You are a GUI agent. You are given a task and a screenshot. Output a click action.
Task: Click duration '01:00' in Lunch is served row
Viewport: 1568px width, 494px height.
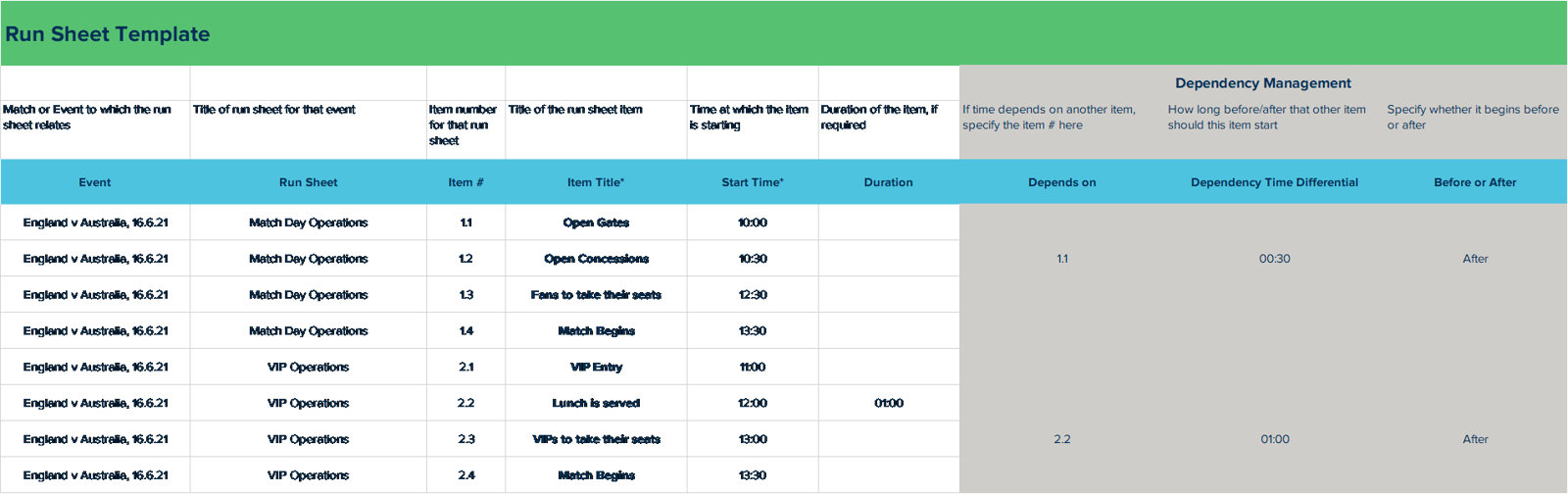pos(889,404)
